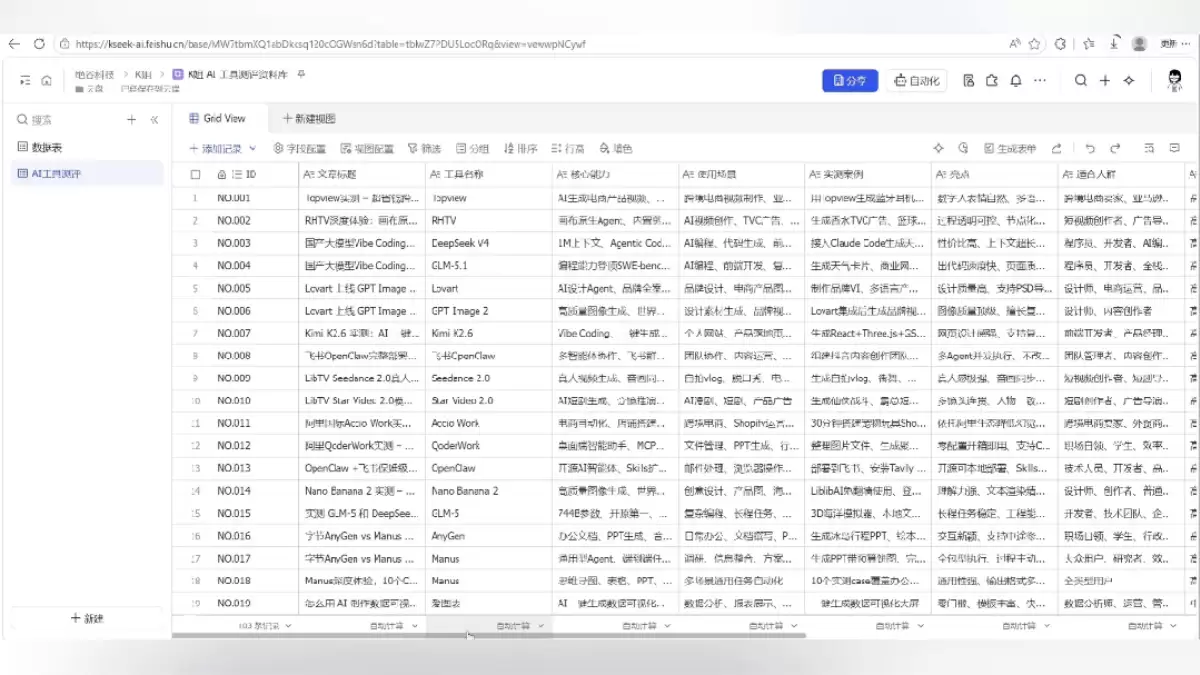Screen dimensions: 1200x675
Task: Open the find-in-table icon near comments
Action: (1150, 148)
